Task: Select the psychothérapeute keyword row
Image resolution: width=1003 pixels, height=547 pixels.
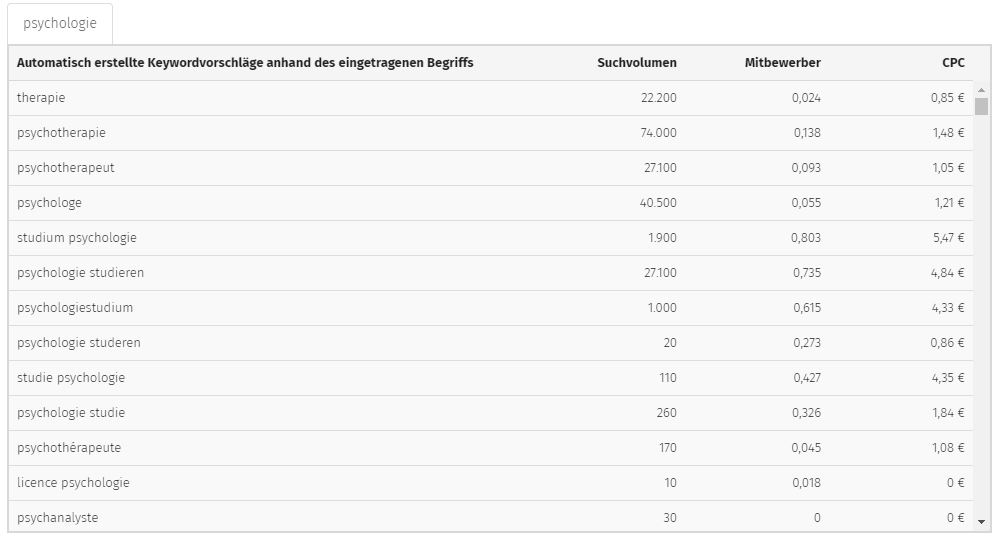Action: point(491,448)
